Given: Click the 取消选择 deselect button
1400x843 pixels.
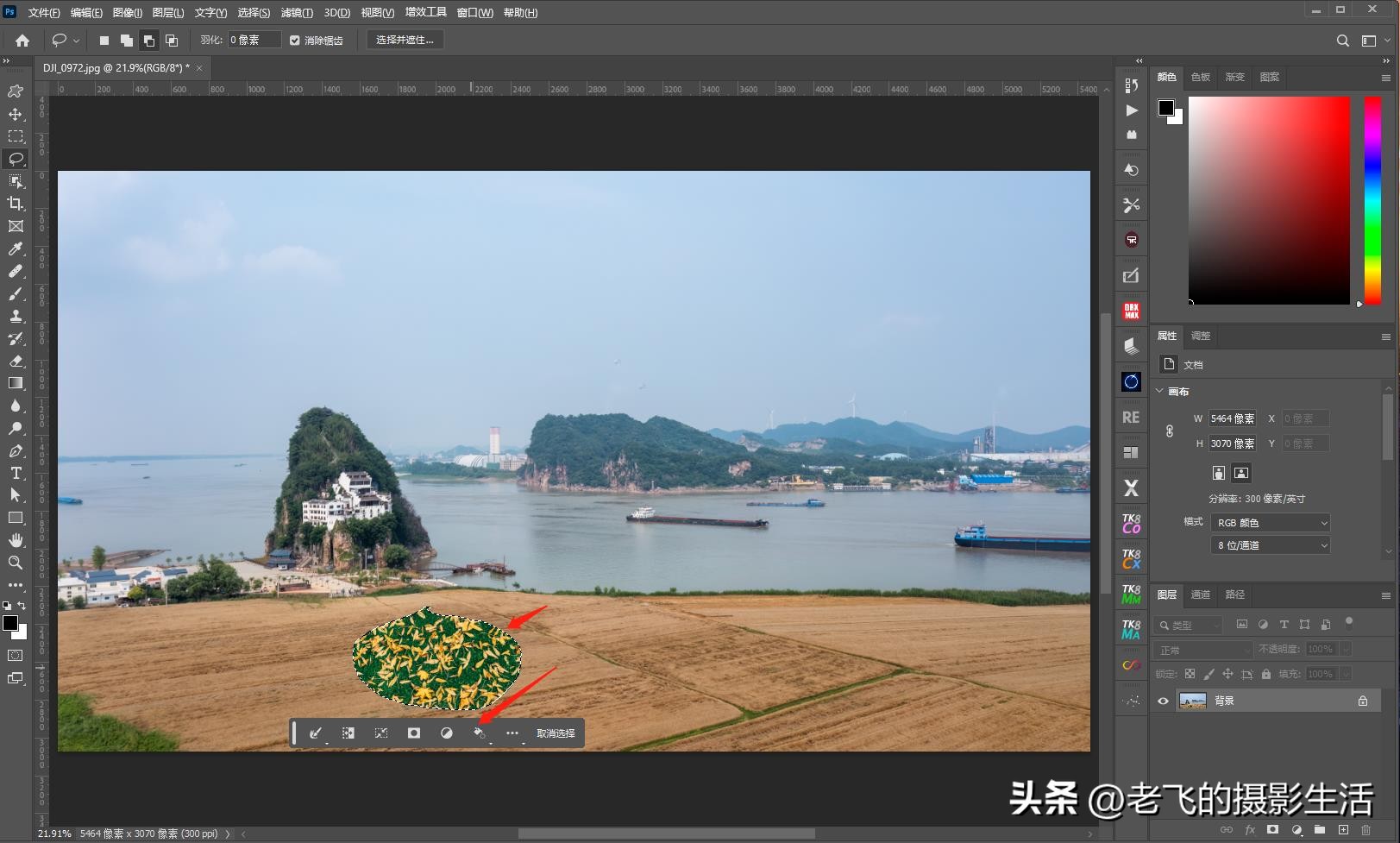Looking at the screenshot, I should pos(556,733).
